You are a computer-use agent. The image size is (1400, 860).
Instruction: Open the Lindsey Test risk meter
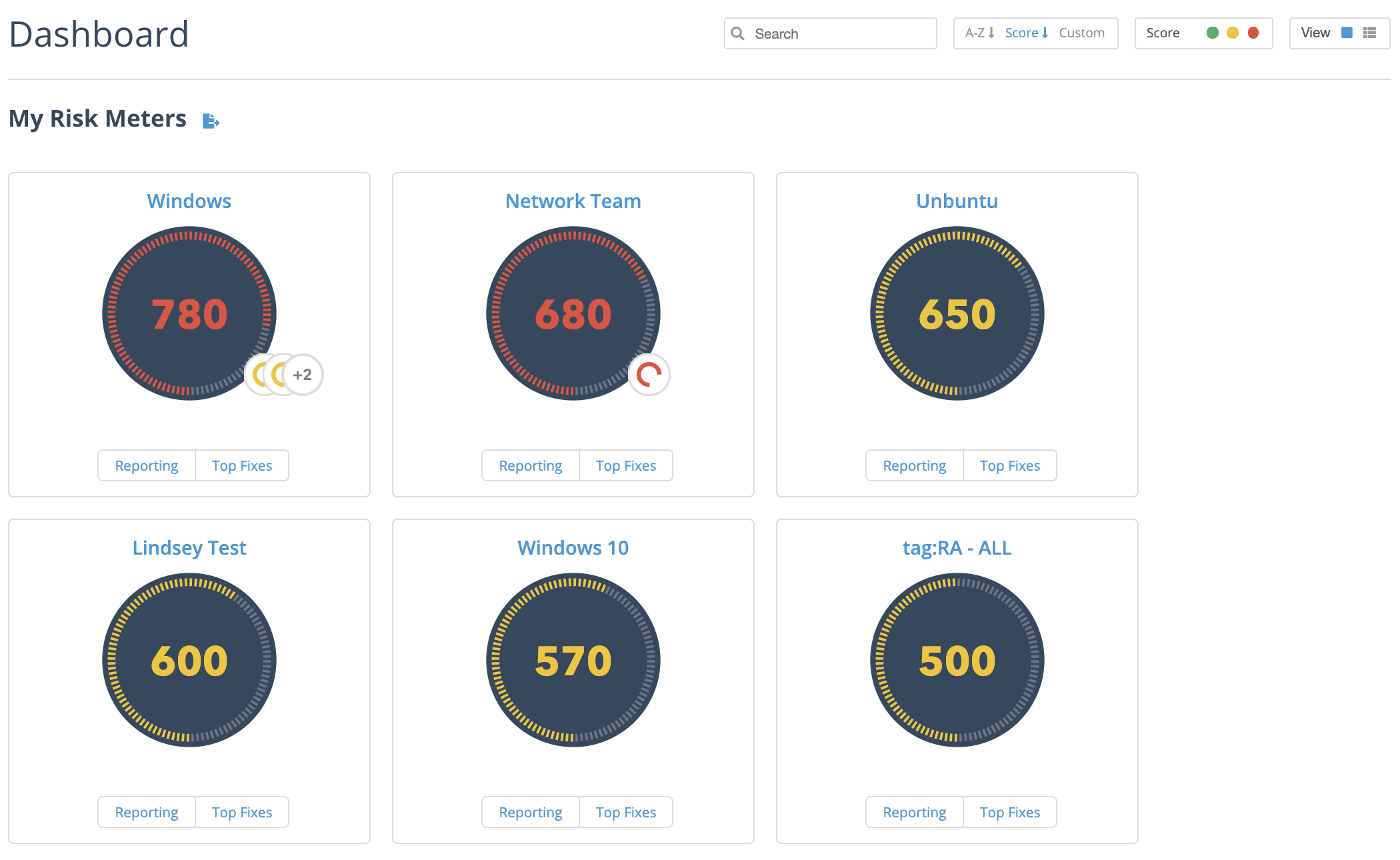[x=189, y=548]
